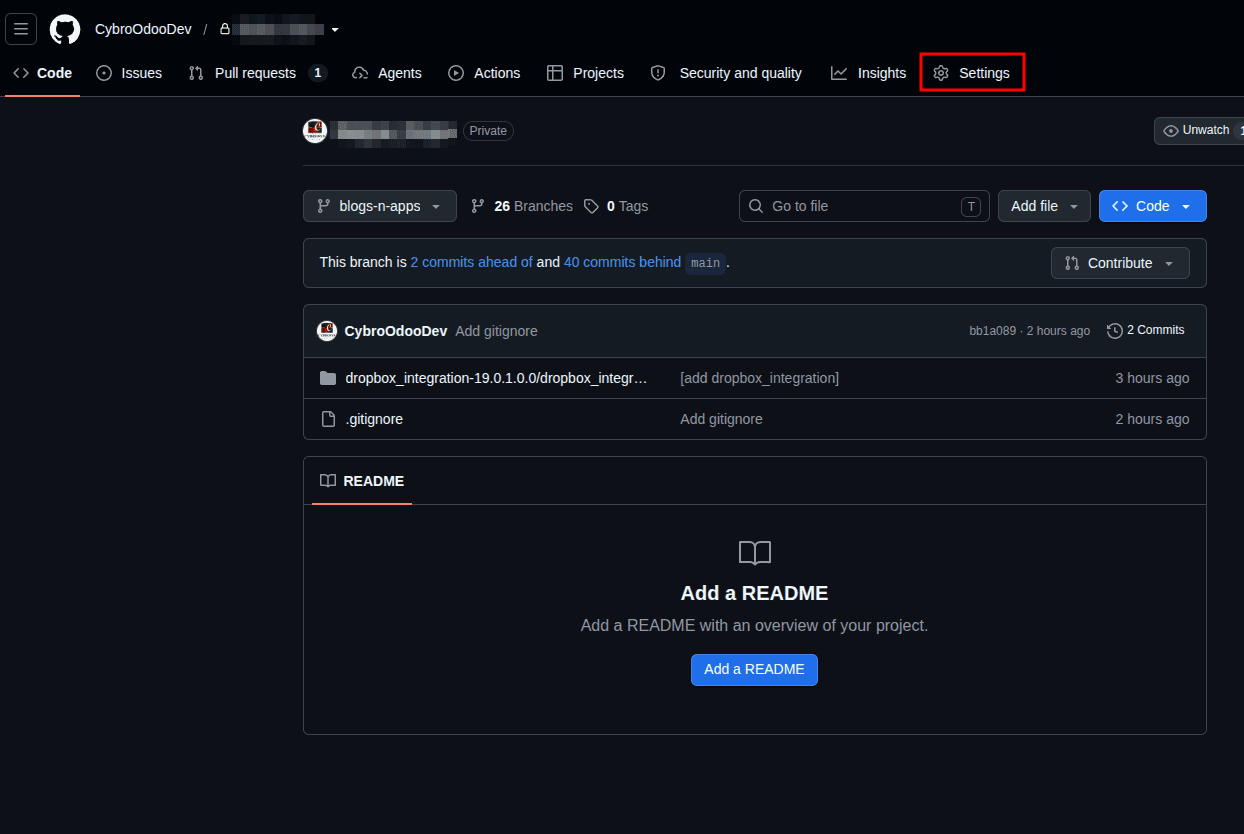This screenshot has height=834, width=1244.
Task: Select the README tab
Action: [362, 481]
